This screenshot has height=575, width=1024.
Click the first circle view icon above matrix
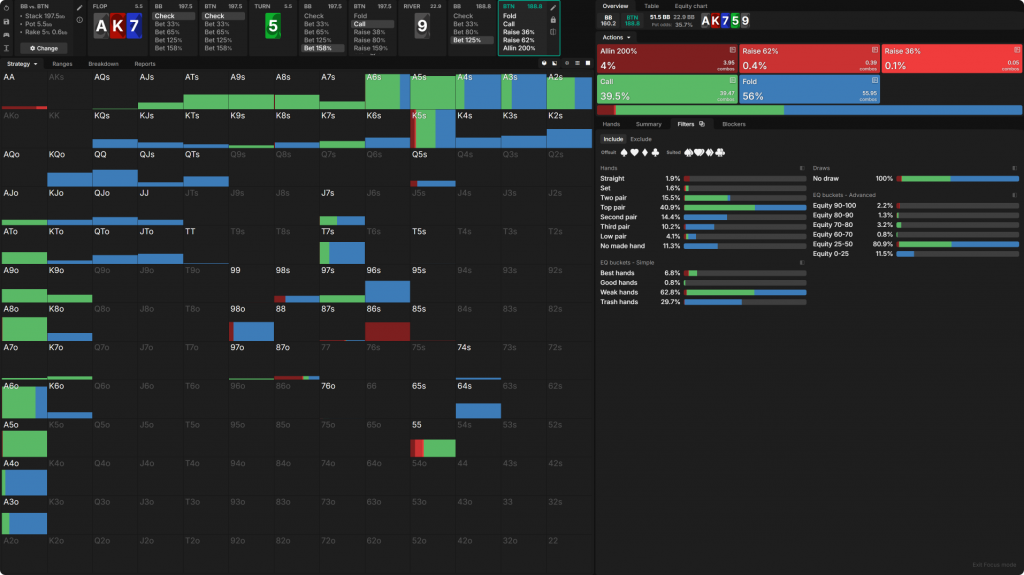pos(544,63)
